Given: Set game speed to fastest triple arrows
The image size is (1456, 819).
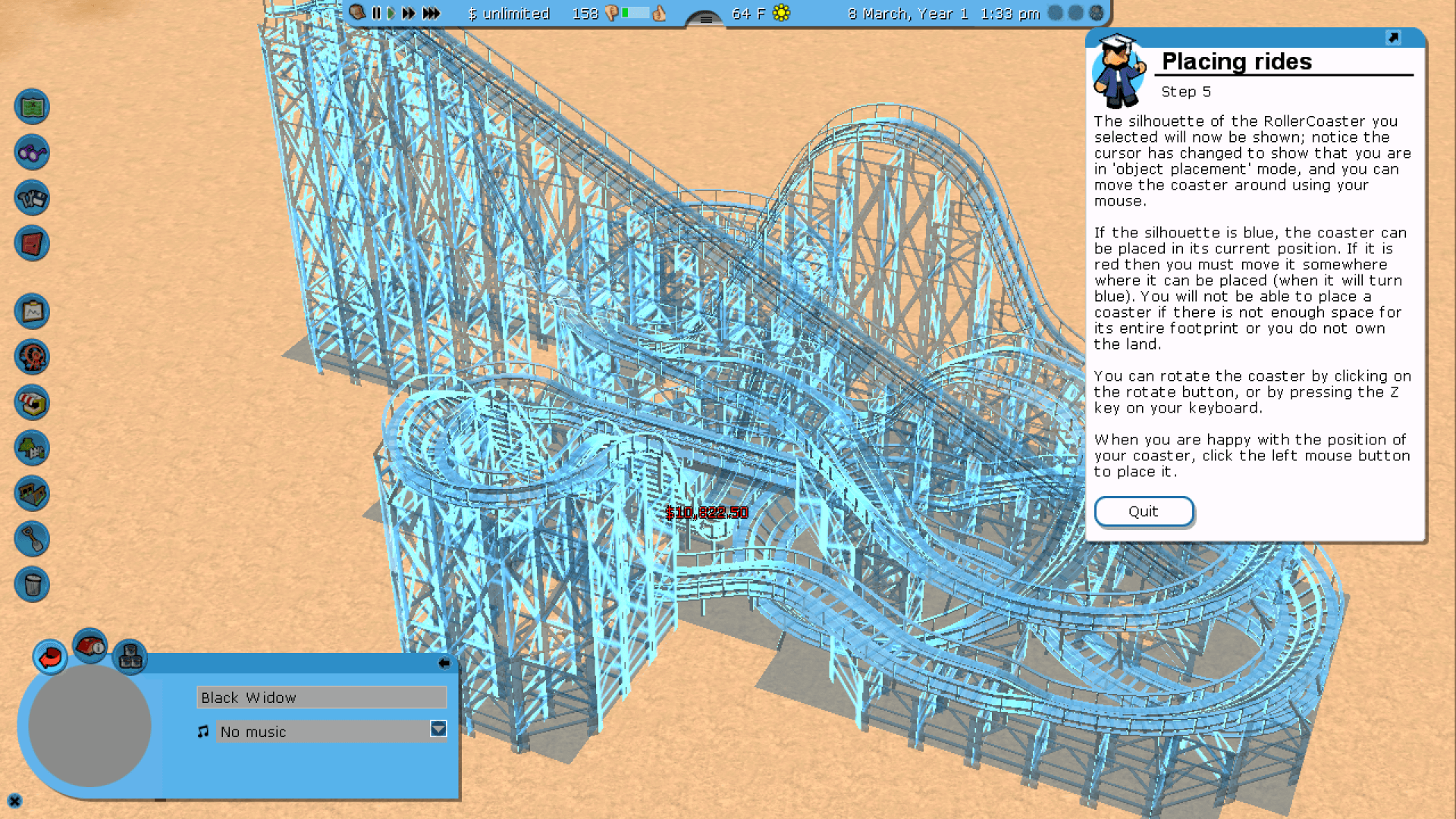Looking at the screenshot, I should point(431,13).
